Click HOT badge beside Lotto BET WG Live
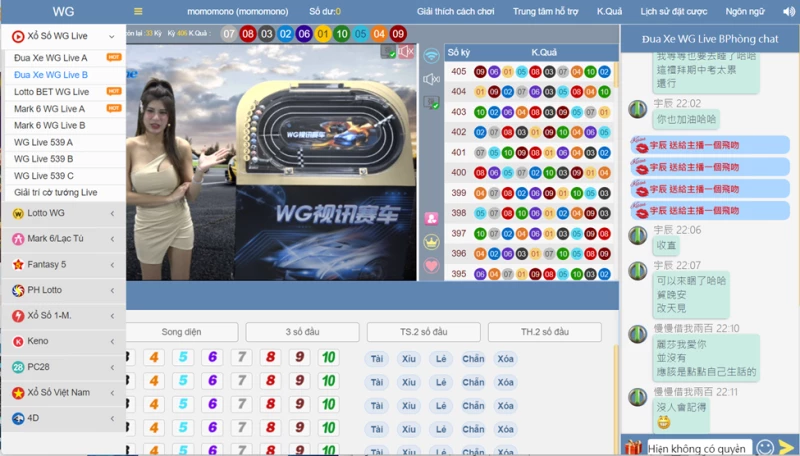800x456 pixels. click(114, 91)
